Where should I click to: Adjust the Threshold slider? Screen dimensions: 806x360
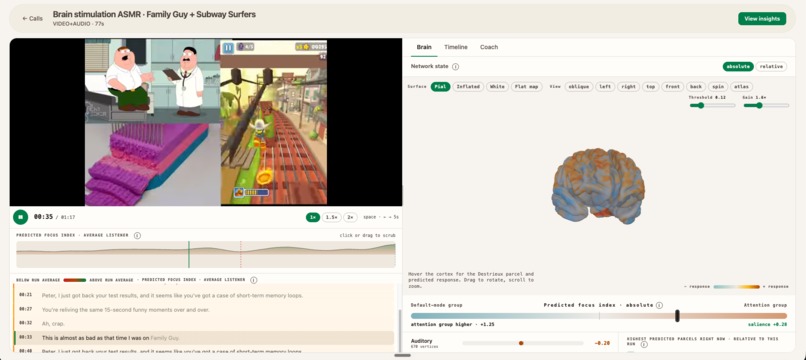(x=712, y=105)
